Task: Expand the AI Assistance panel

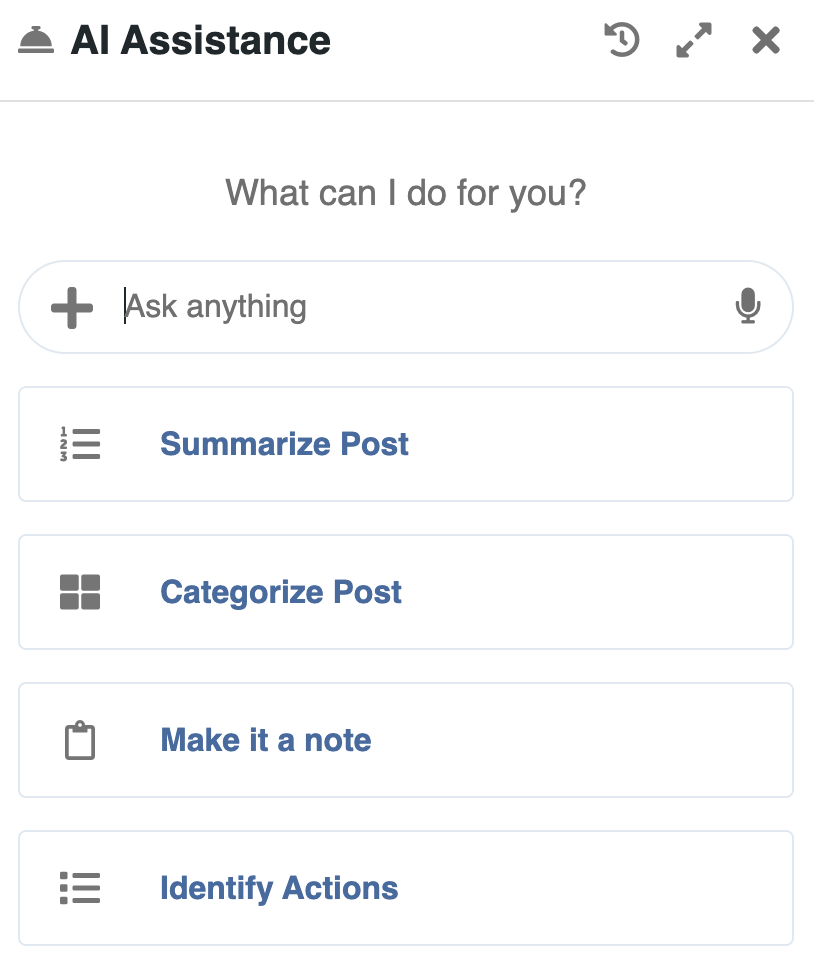Action: point(694,41)
